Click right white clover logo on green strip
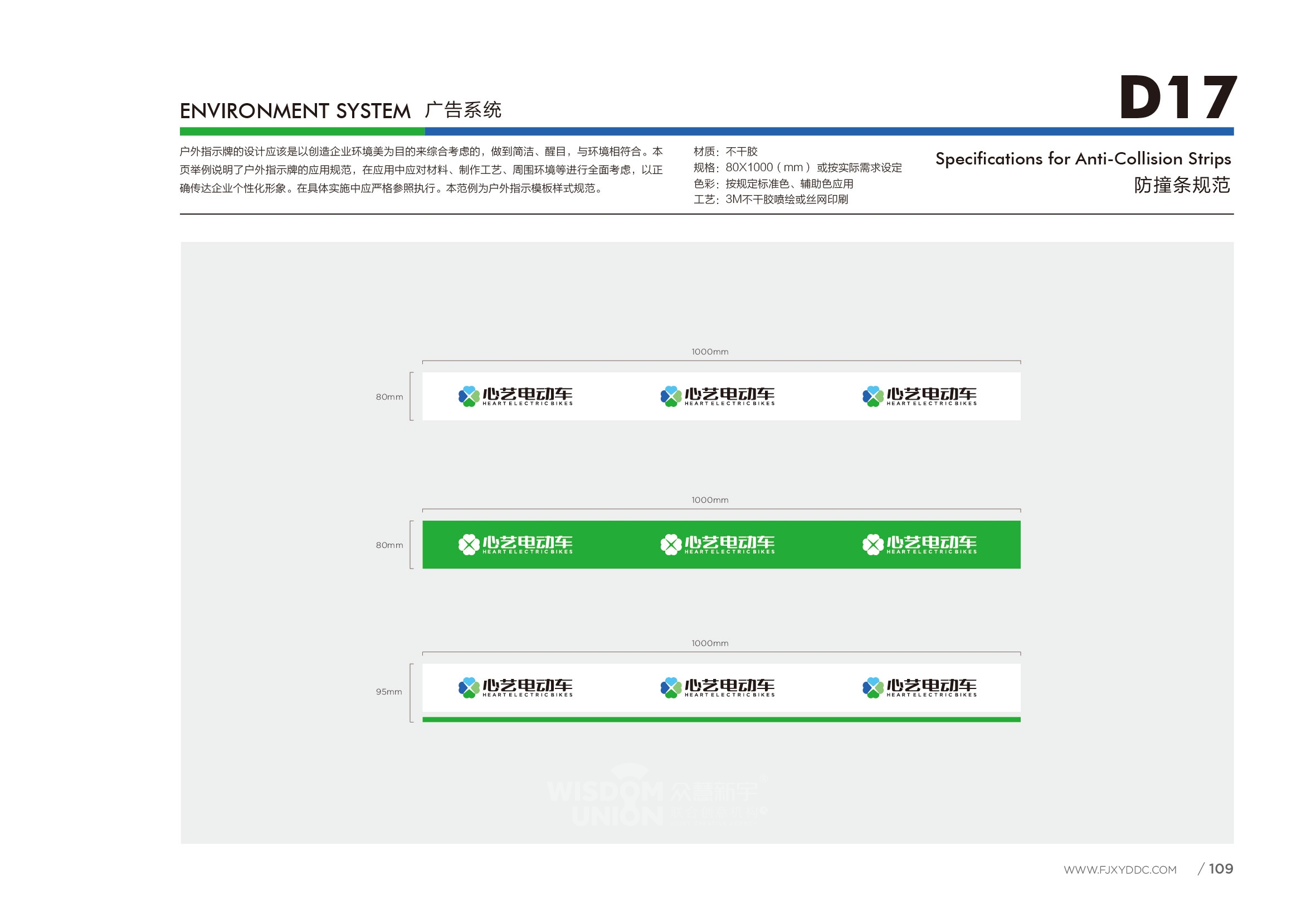 click(873, 545)
